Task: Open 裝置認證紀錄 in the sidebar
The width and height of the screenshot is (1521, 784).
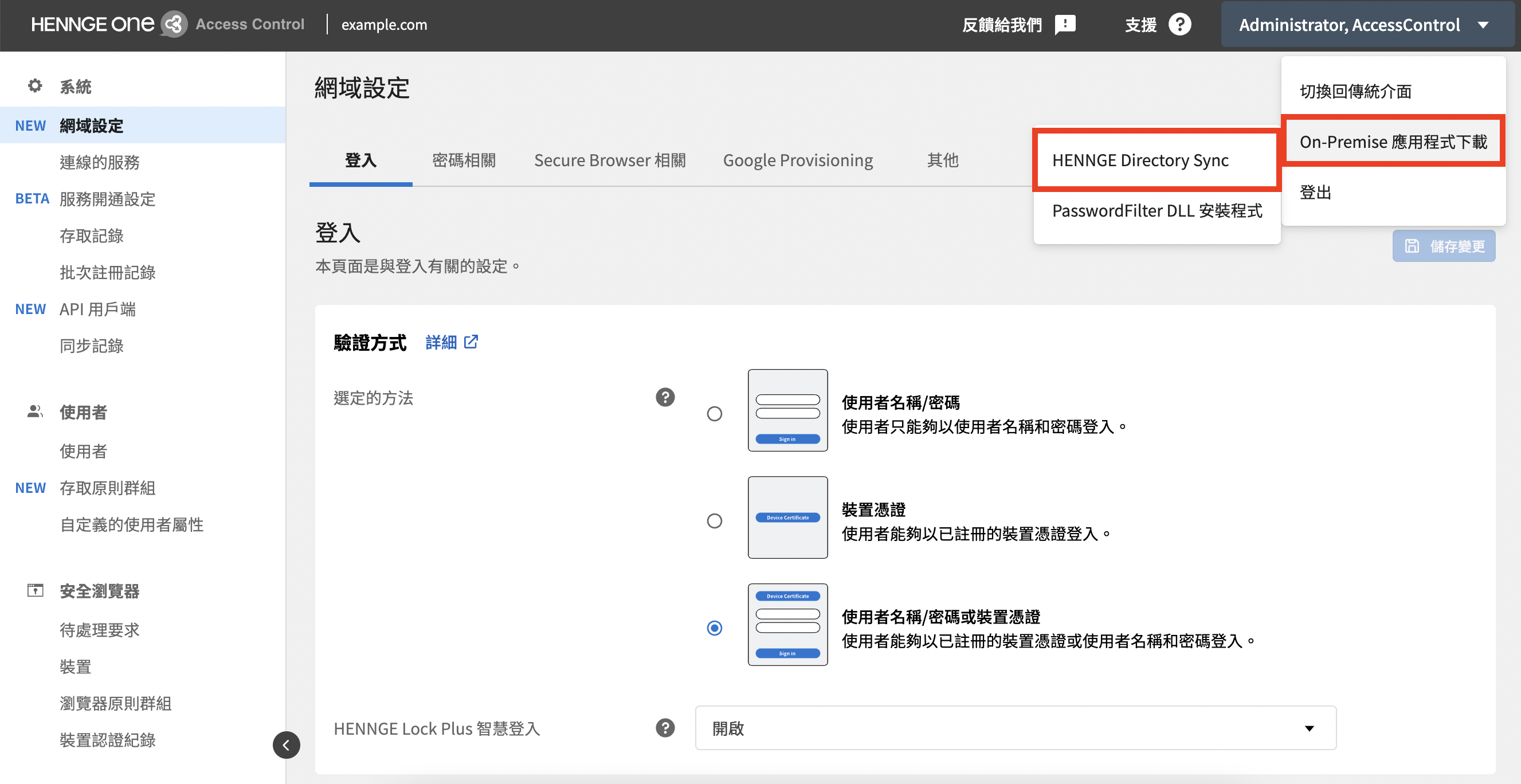Action: coord(107,740)
